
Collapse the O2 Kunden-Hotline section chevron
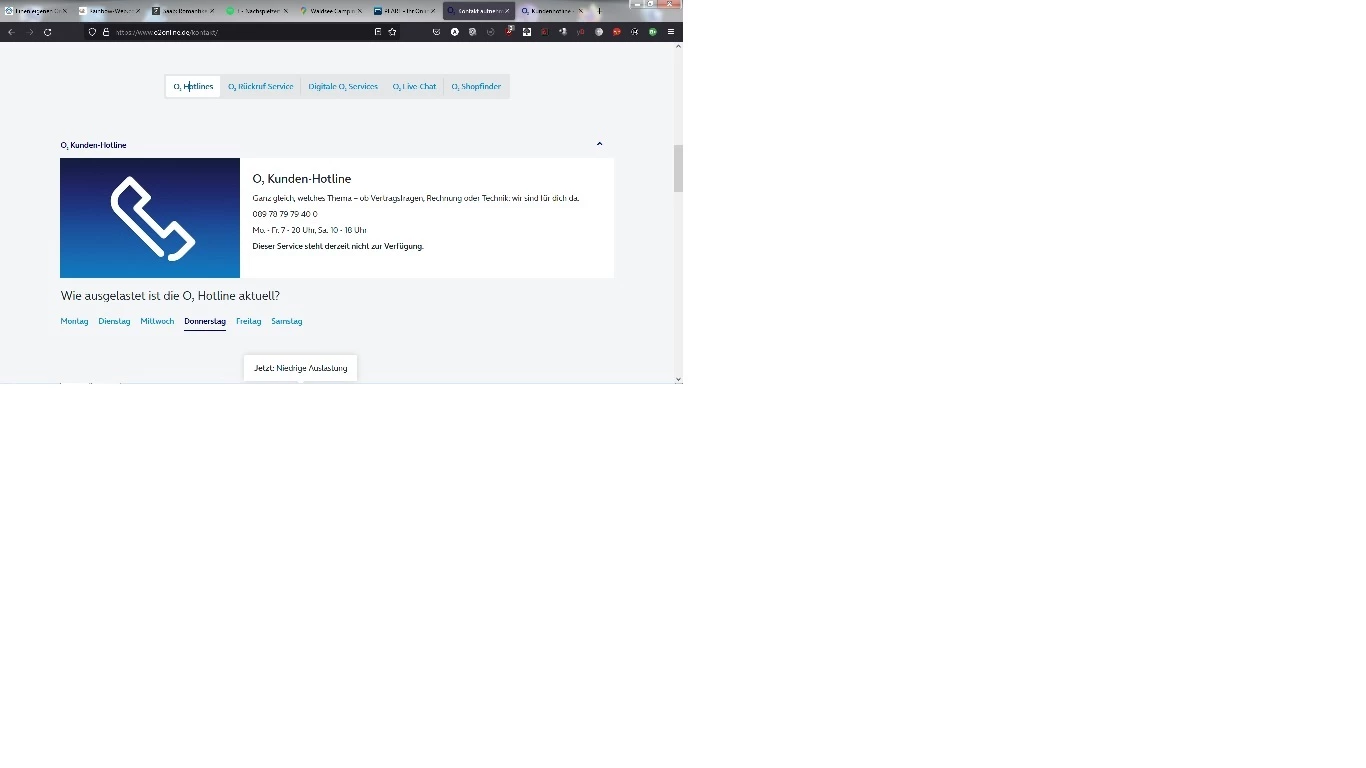pyautogui.click(x=599, y=144)
